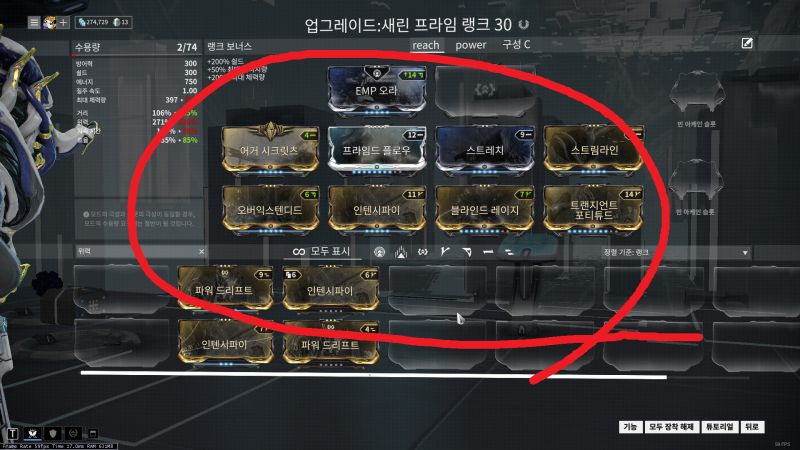Image resolution: width=800 pixels, height=450 pixels.
Task: Filter mods by Naramon dash polarity icon
Action: click(x=488, y=252)
